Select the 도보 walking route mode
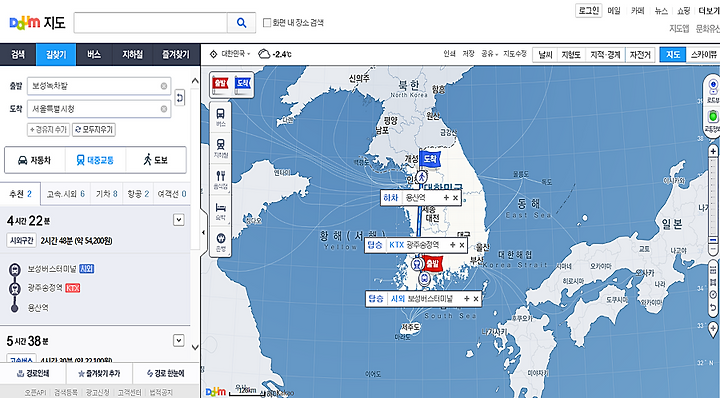The height and width of the screenshot is (398, 720). pos(156,160)
